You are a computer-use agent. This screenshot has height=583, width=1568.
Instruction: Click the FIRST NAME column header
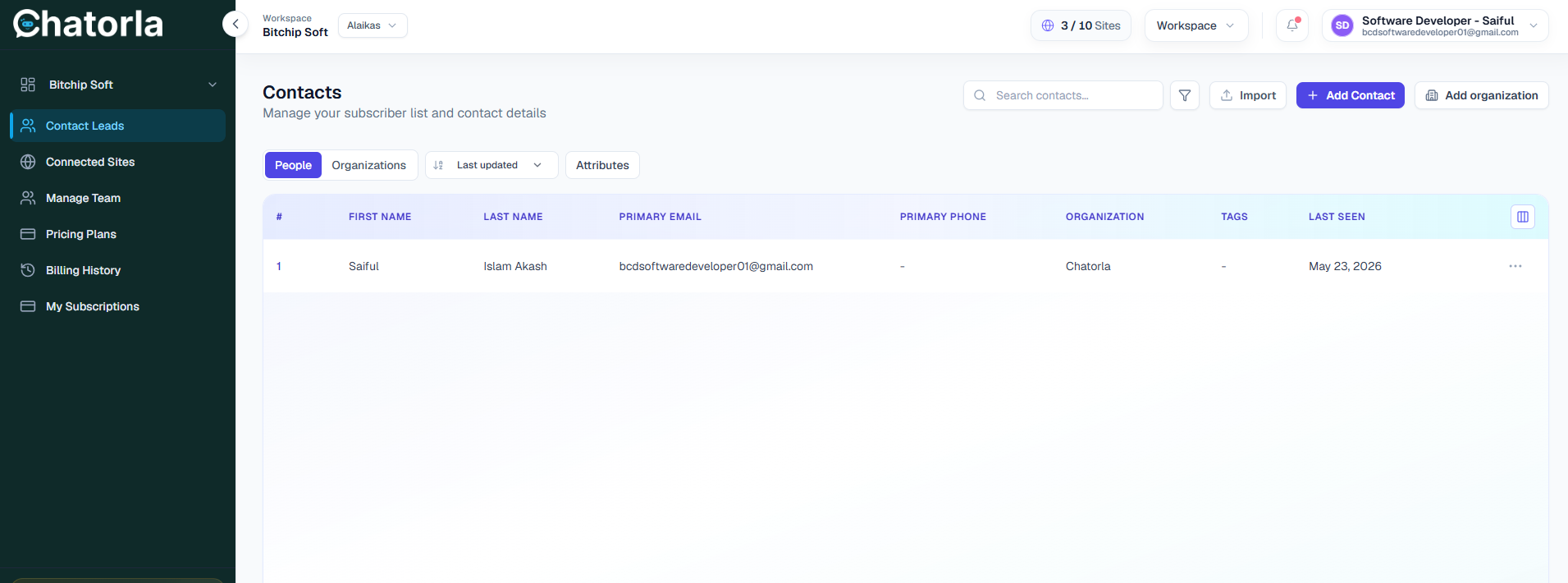pyautogui.click(x=380, y=217)
